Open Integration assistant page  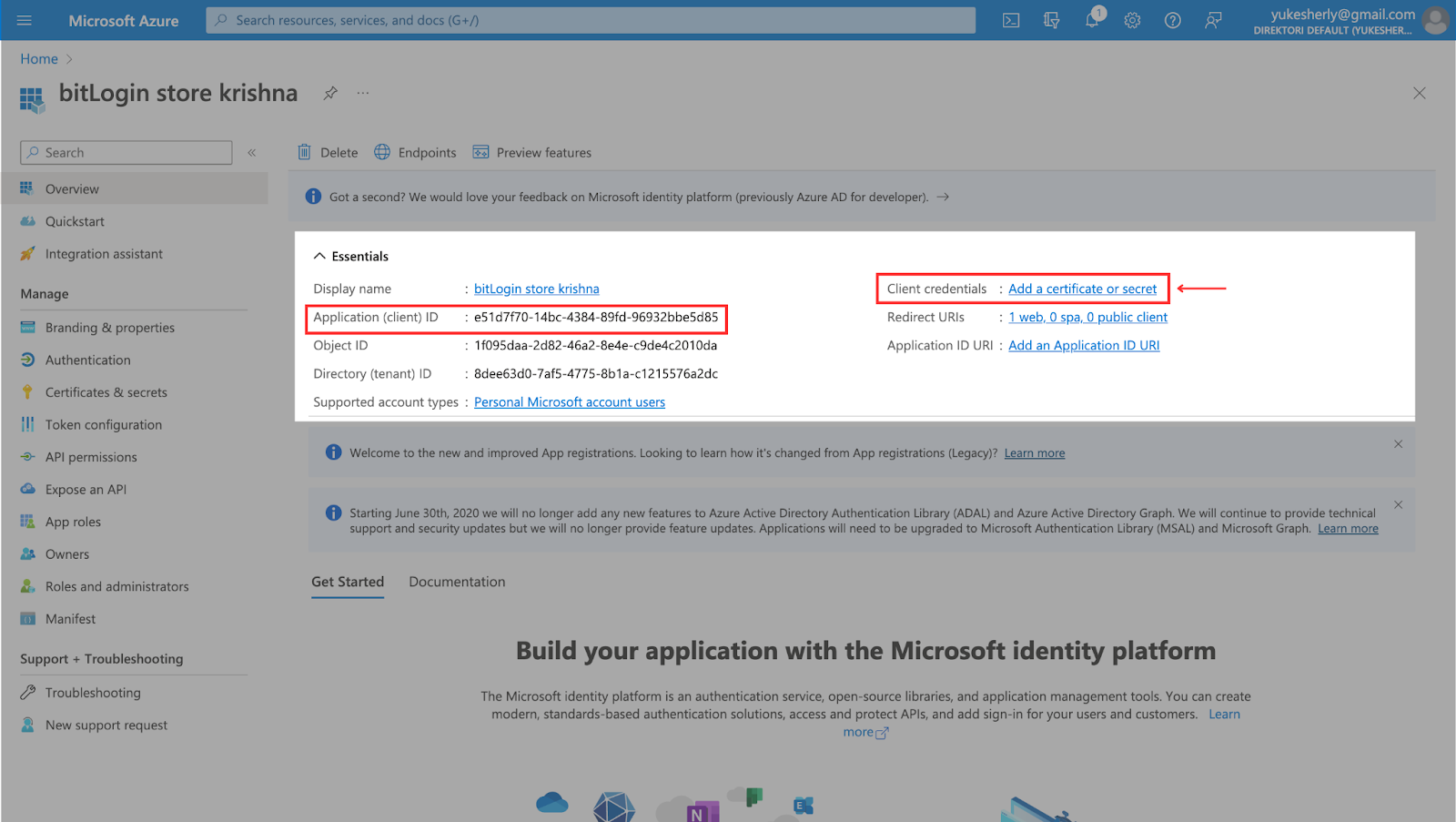pyautogui.click(x=104, y=254)
